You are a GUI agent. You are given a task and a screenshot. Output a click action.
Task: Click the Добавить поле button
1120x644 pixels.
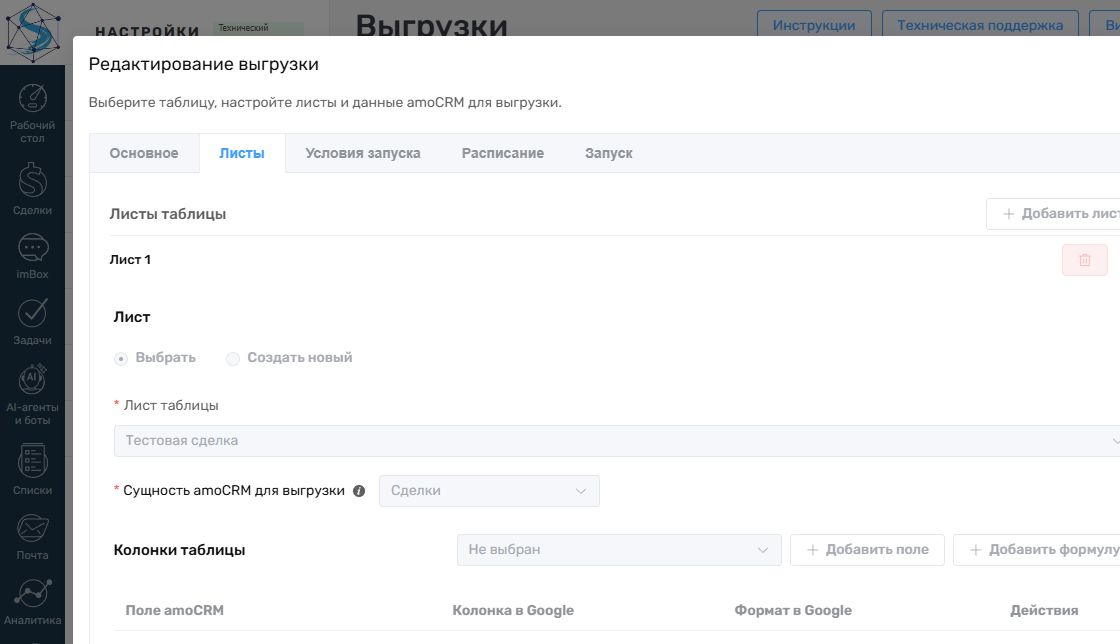point(867,550)
